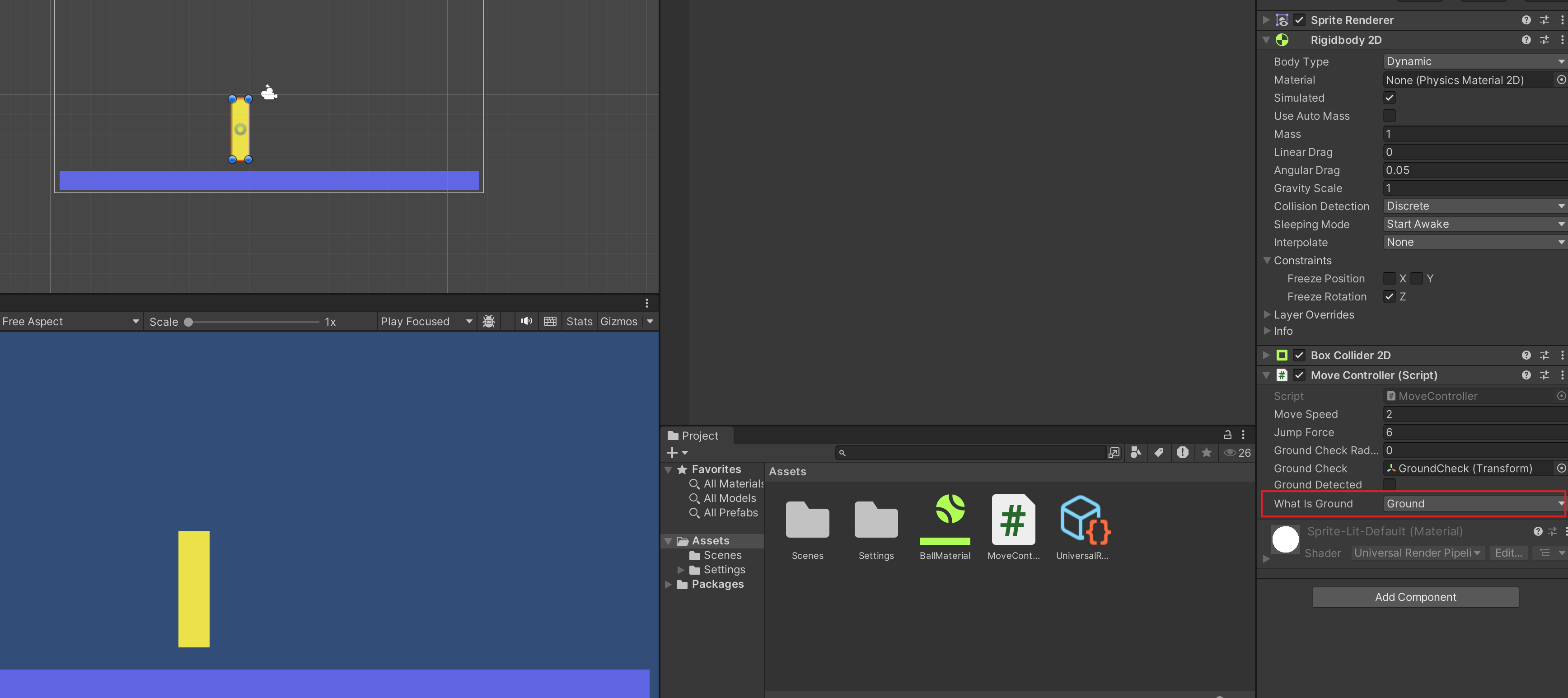
Task: Toggle Game view keyboard shortcuts icon
Action: (550, 321)
